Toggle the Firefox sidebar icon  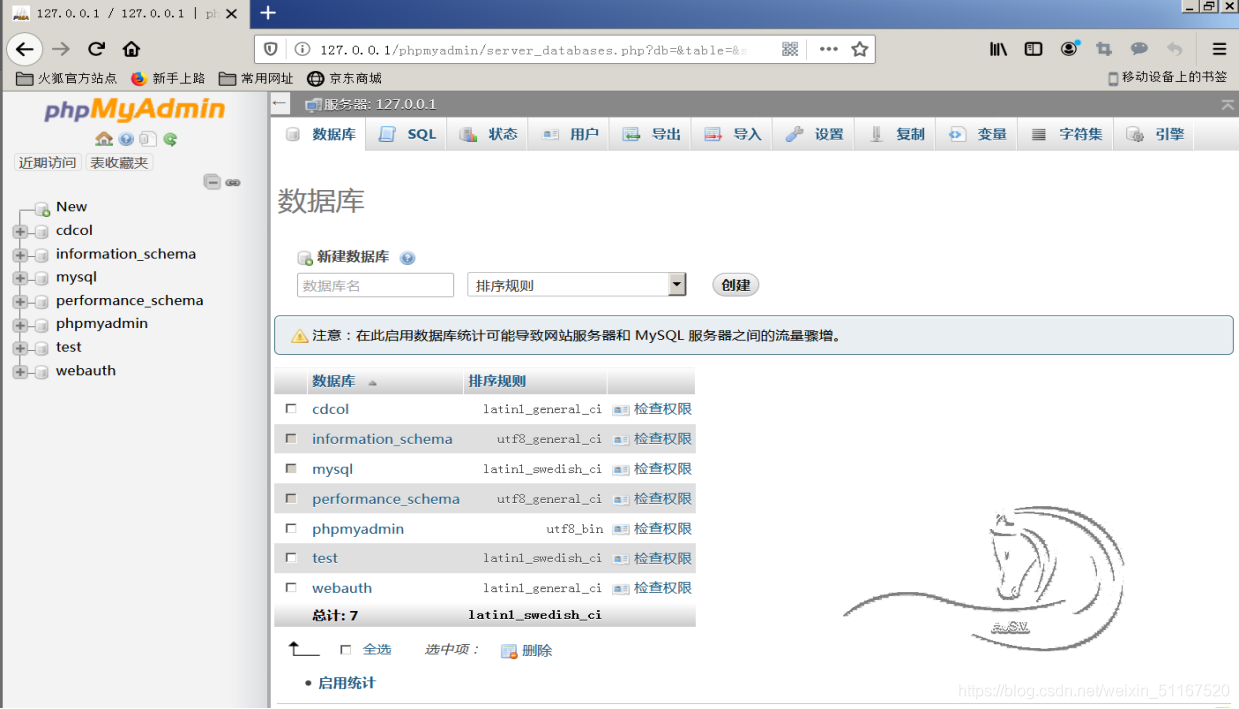[x=1034, y=49]
